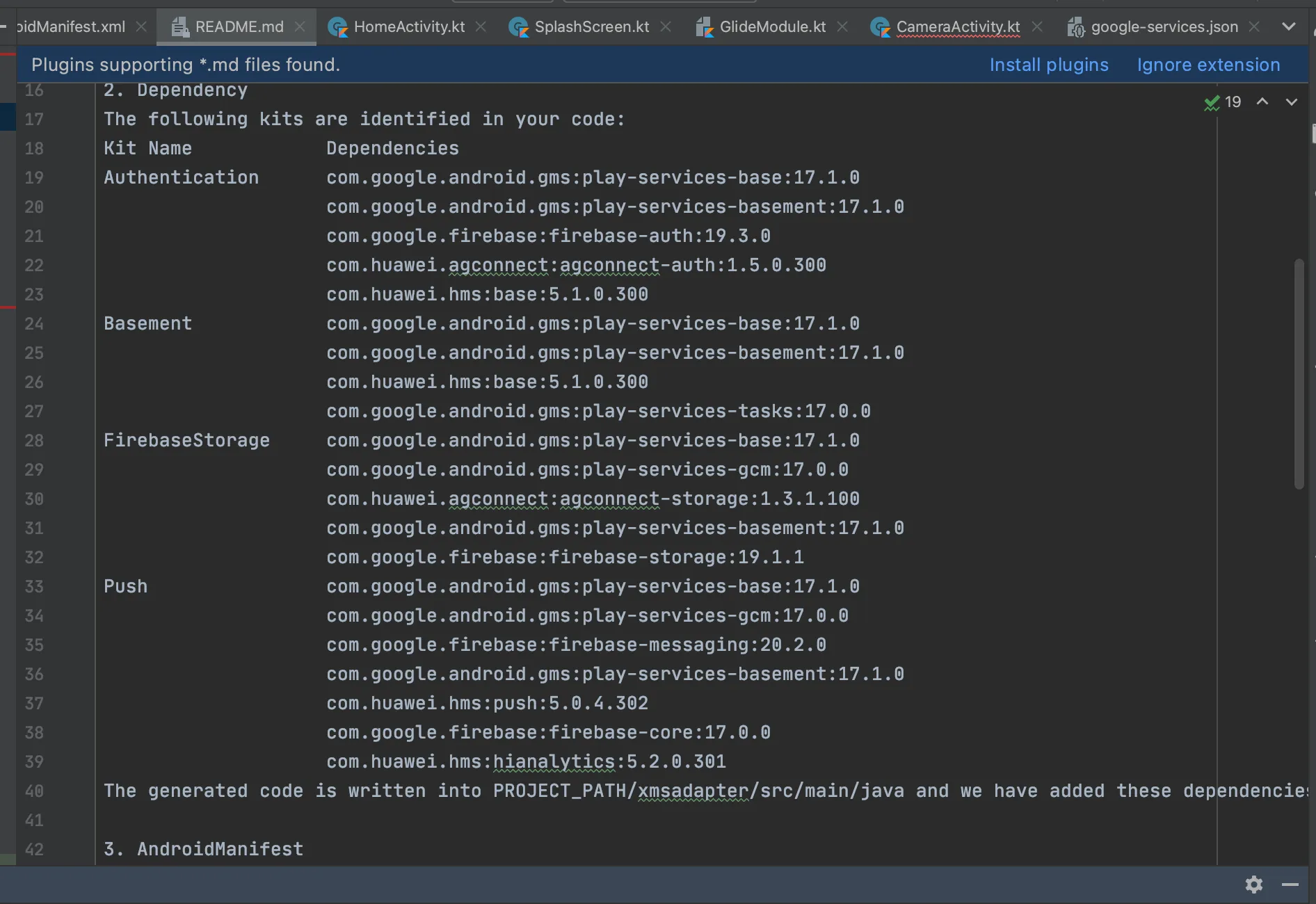Click the firebase-core:17.0.0 dependency line

tap(548, 732)
